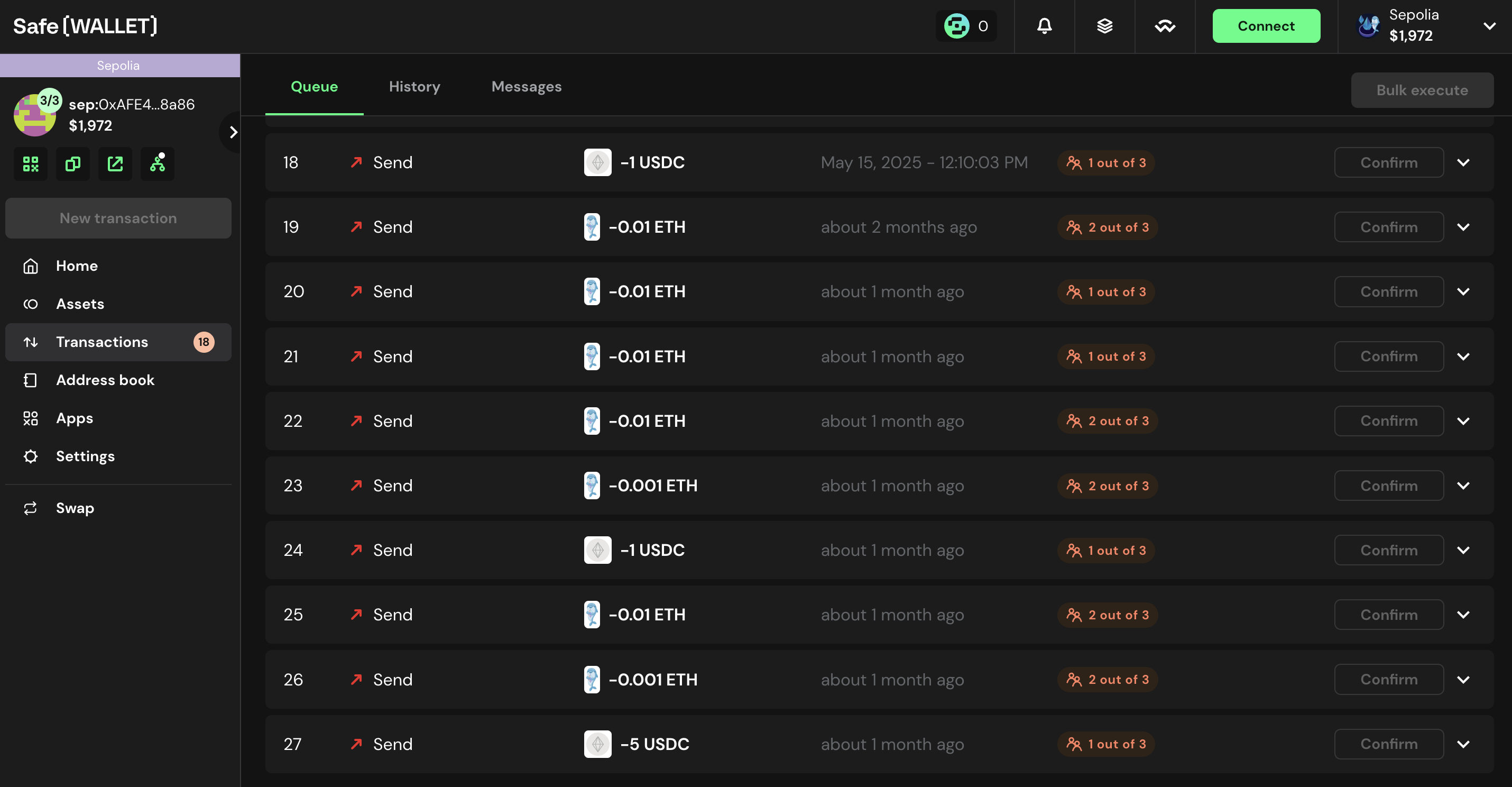Open Apps in the sidebar

pos(118,418)
